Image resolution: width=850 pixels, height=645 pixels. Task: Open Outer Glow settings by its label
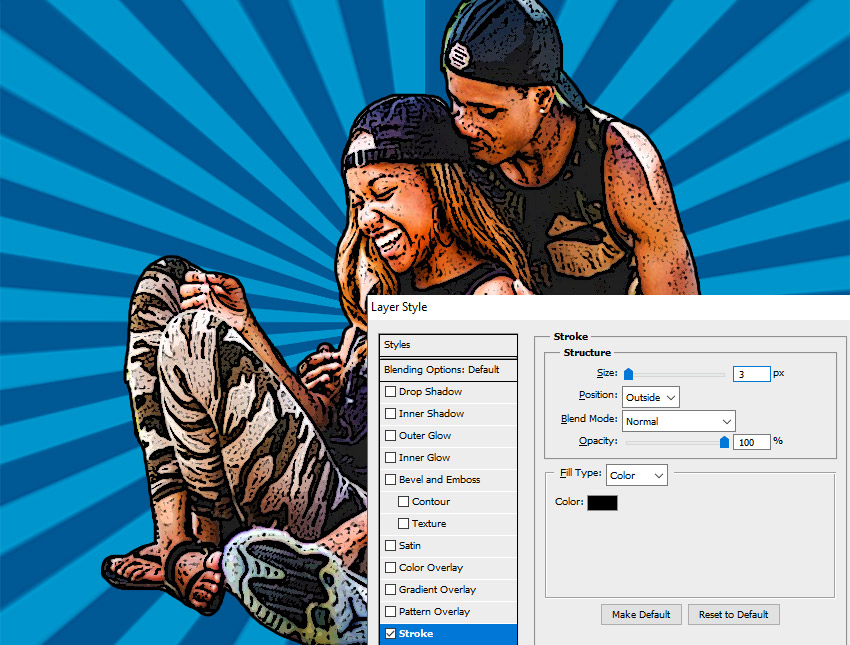[x=425, y=435]
